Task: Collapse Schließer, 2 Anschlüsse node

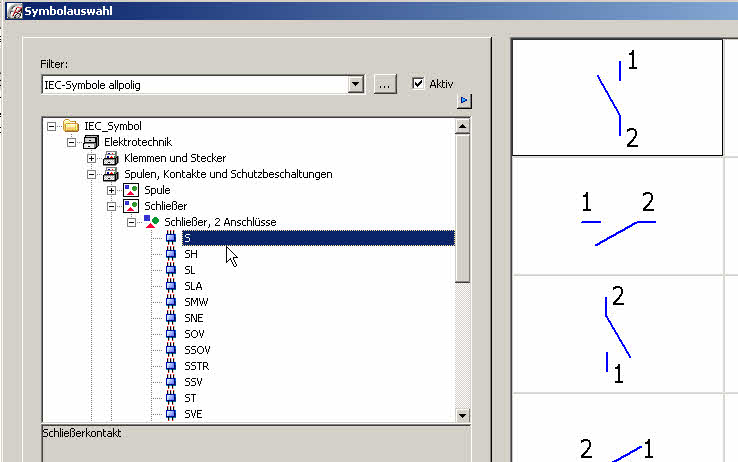Action: coord(131,222)
